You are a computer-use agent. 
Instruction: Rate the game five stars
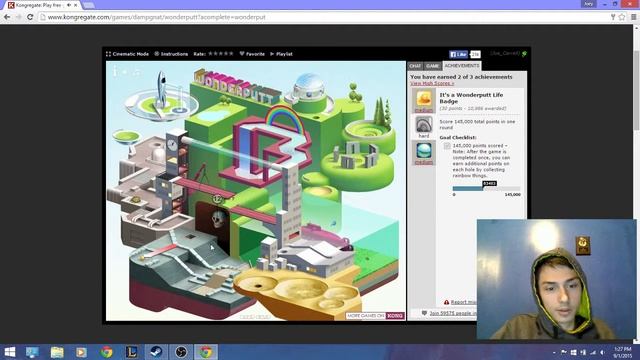pos(231,53)
